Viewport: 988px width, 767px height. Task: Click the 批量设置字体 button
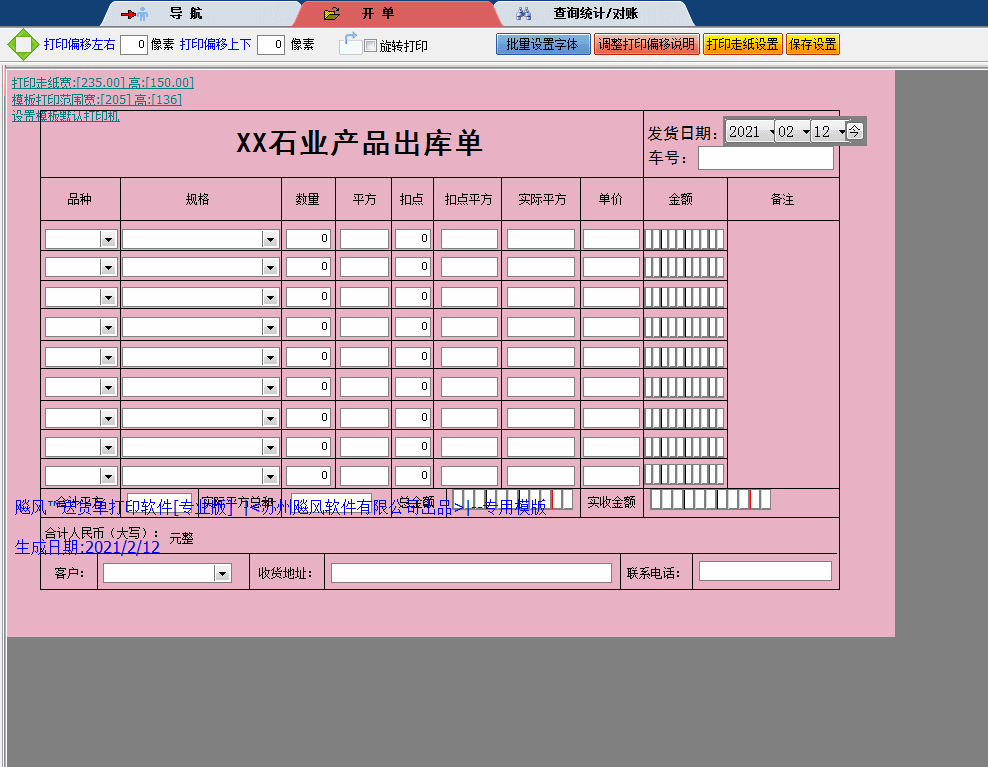[543, 44]
